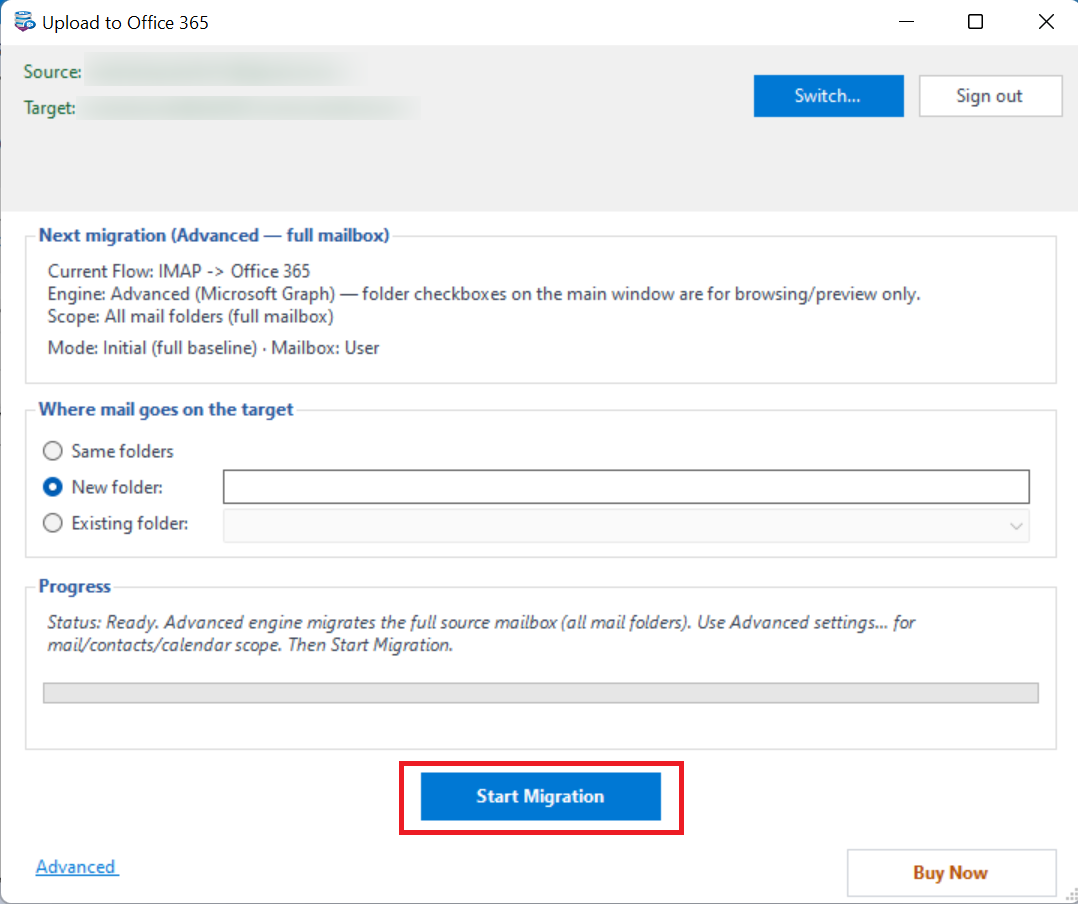Click the Buy Now button
1078x904 pixels.
(x=951, y=872)
